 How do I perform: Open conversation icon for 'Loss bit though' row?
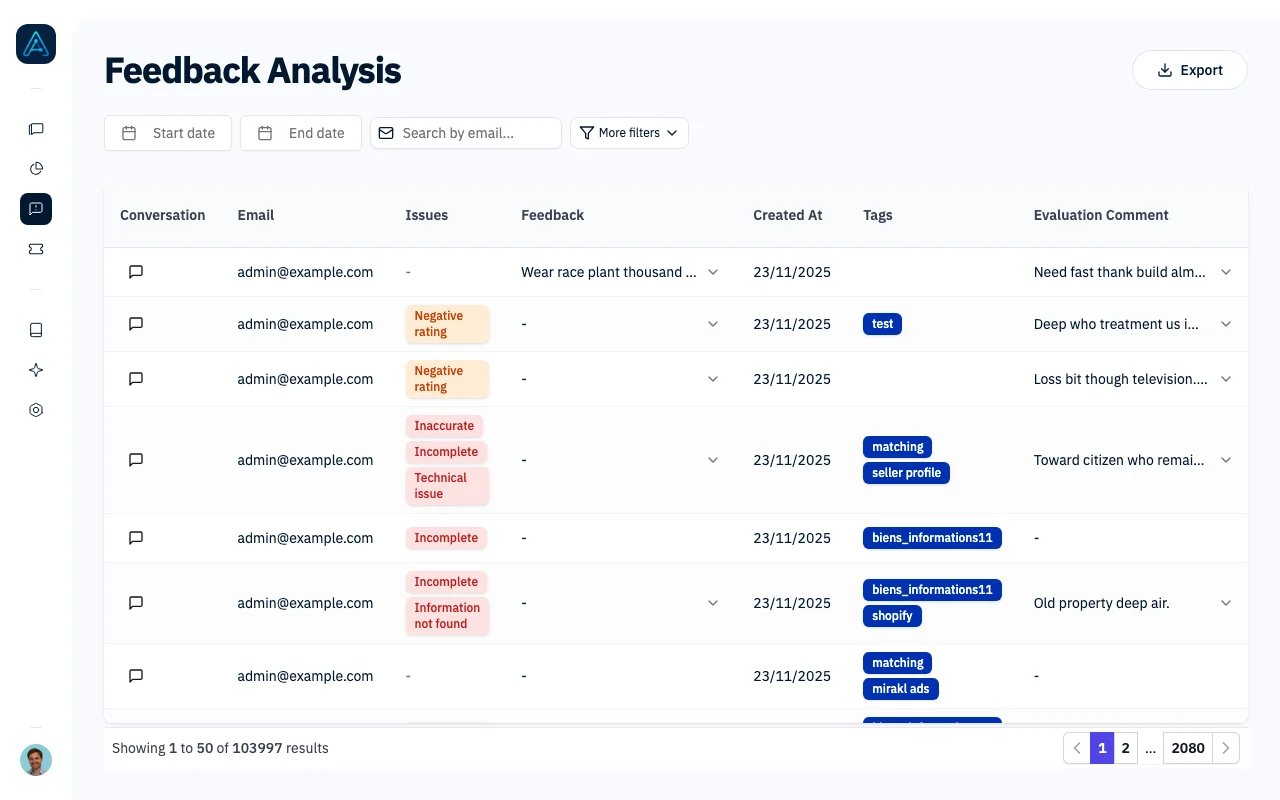136,379
